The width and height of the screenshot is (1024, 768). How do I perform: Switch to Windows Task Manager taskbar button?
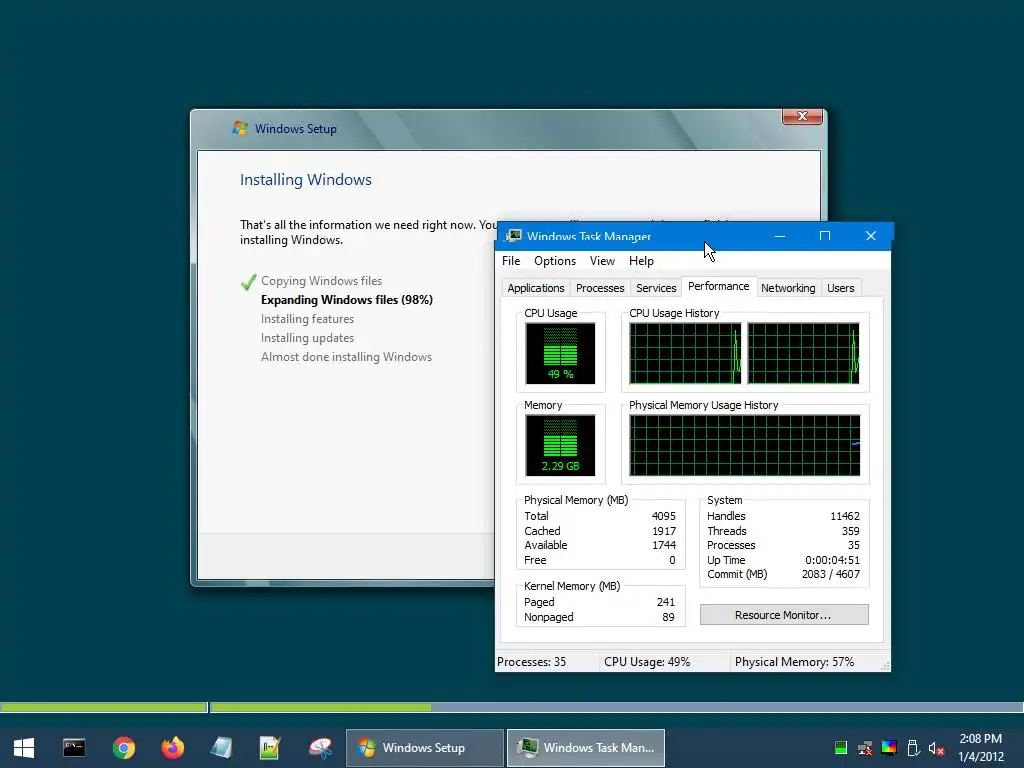(586, 748)
